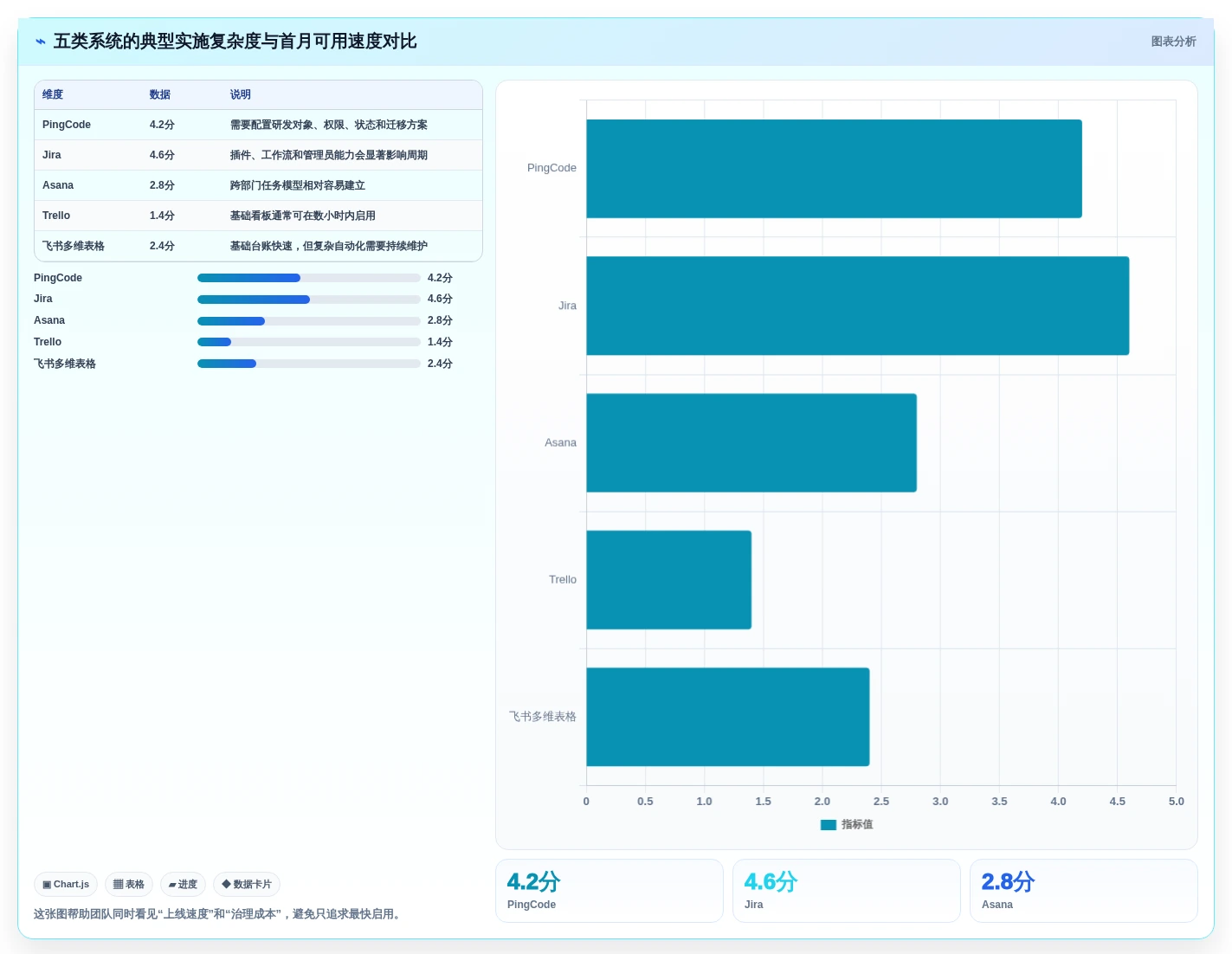The height and width of the screenshot is (954, 1232).
Task: Click the 1.4分 value in the table
Action: (162, 216)
